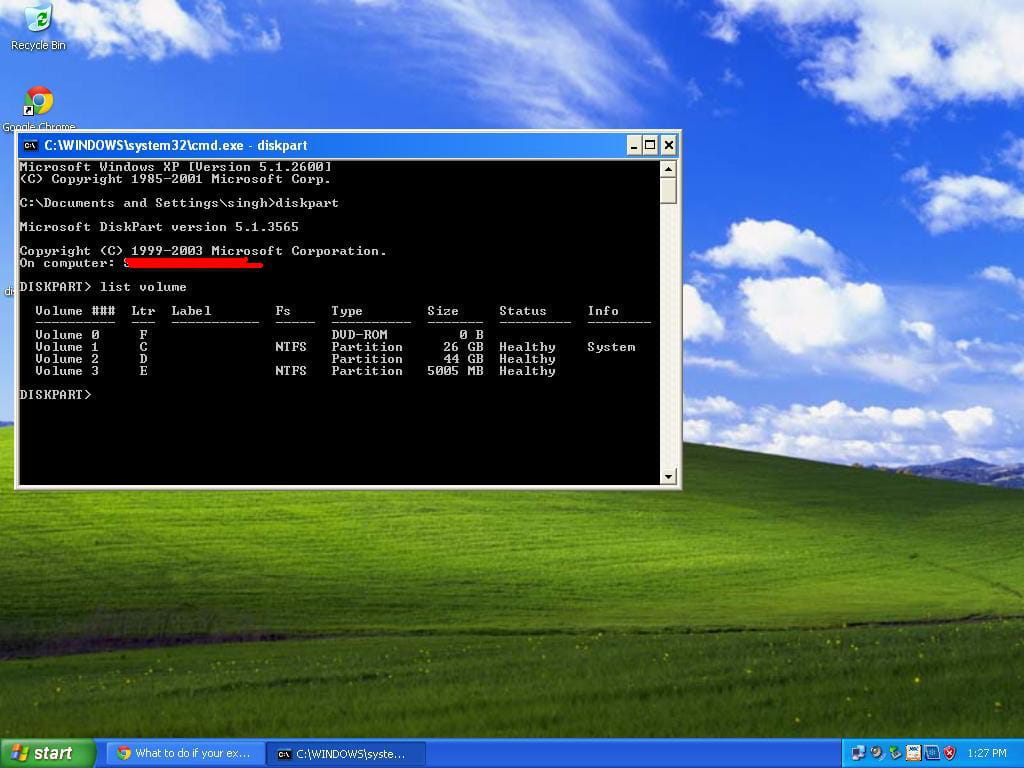Click 'Volume 0' in the volume list
The image size is (1024, 768).
pyautogui.click(x=67, y=335)
